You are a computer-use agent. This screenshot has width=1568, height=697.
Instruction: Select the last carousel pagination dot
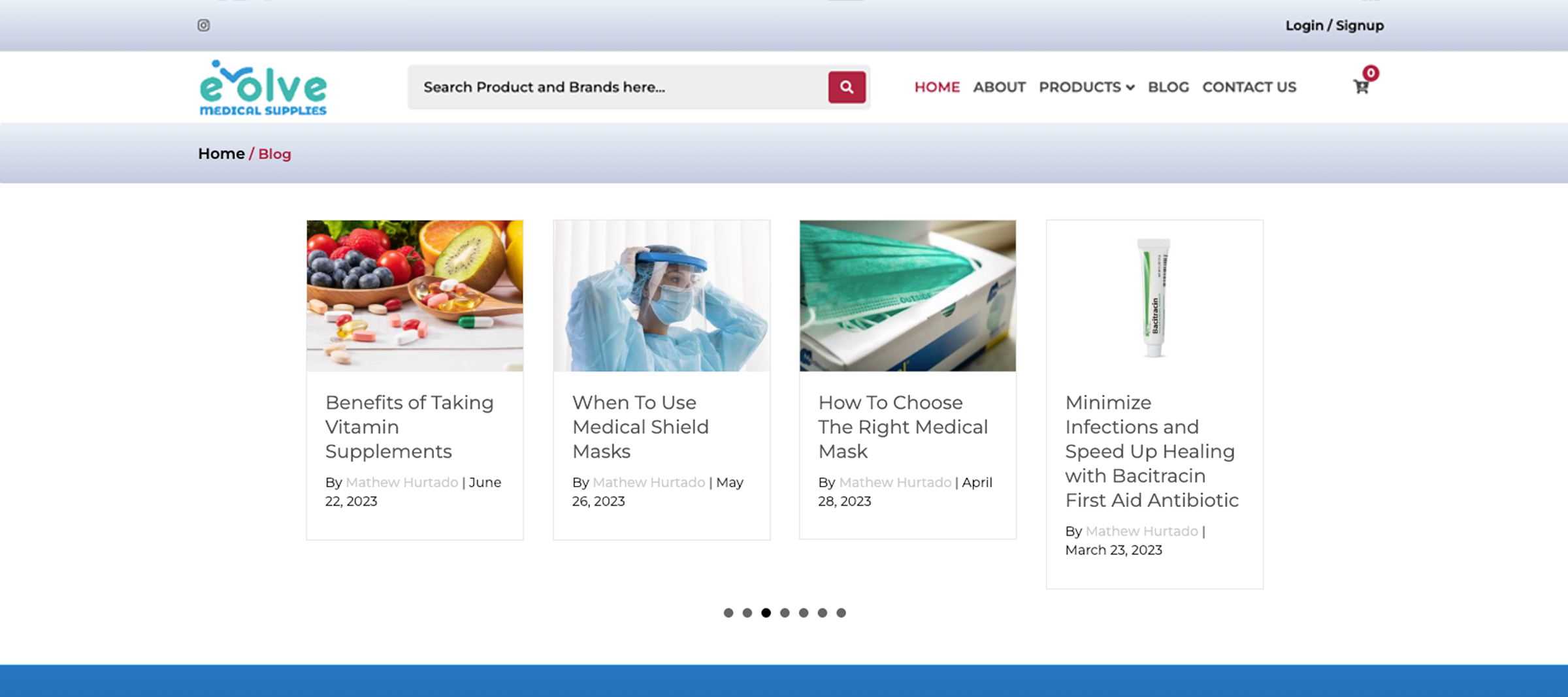pyautogui.click(x=840, y=612)
